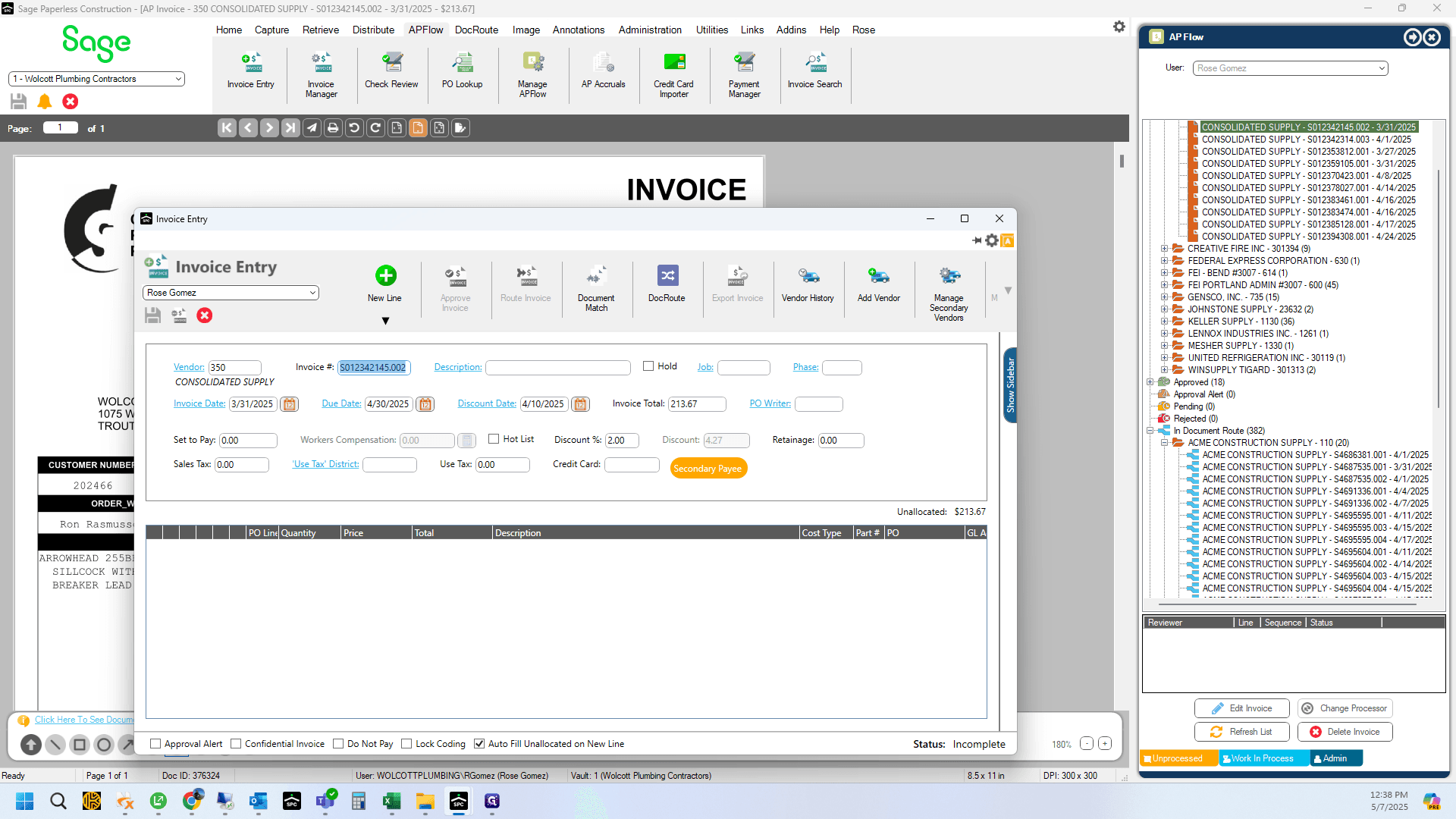Click the Invoice Total field
Screen dimensions: 1456x819
(x=697, y=404)
